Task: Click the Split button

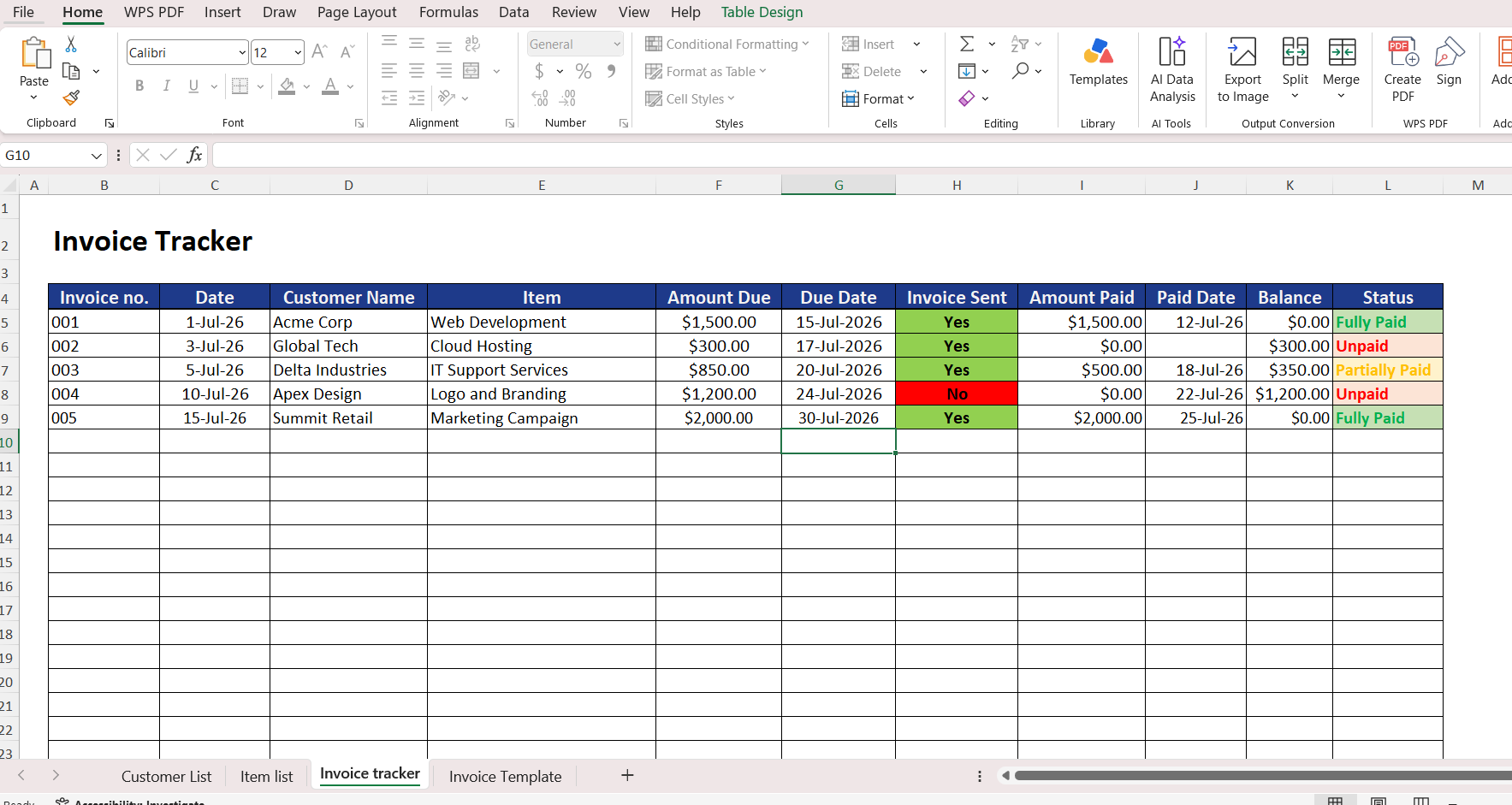Action: point(1295,62)
